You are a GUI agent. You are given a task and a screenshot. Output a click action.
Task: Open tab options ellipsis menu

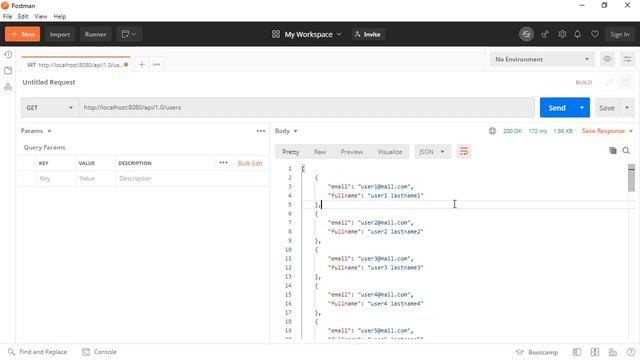click(156, 64)
